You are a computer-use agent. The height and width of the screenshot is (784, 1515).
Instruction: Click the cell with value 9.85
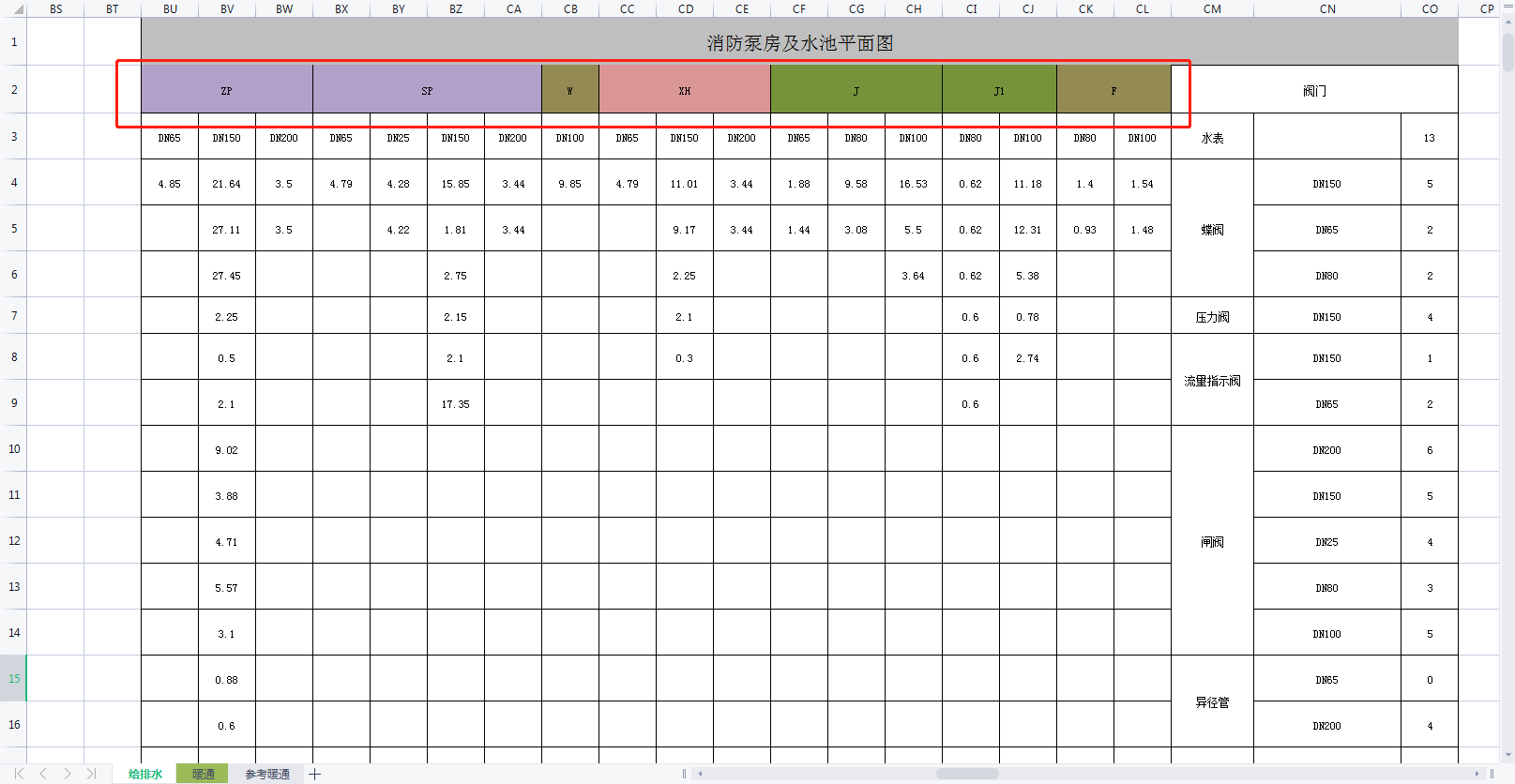[x=570, y=183]
